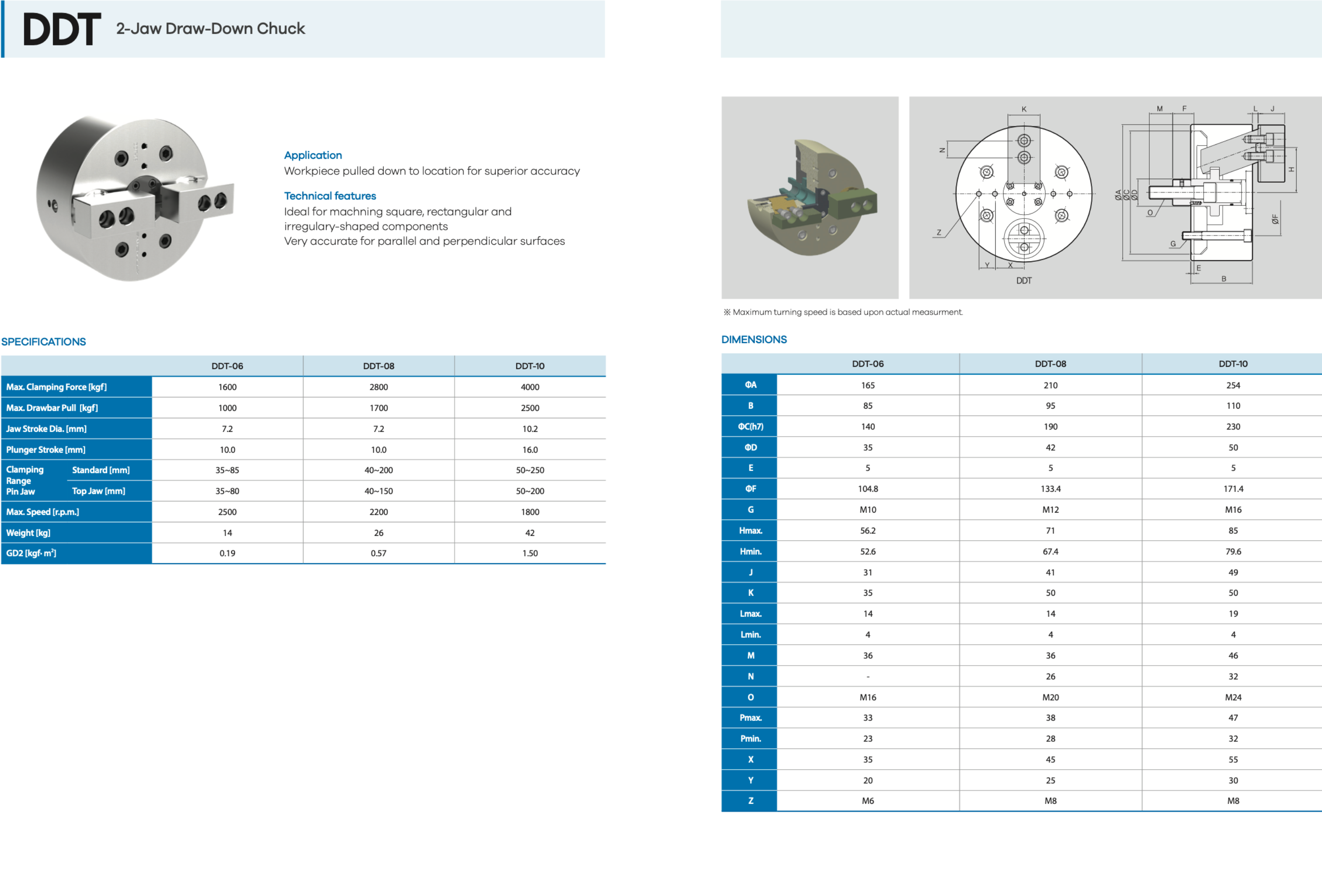Click the Max. Clamping Force row label

[56, 387]
